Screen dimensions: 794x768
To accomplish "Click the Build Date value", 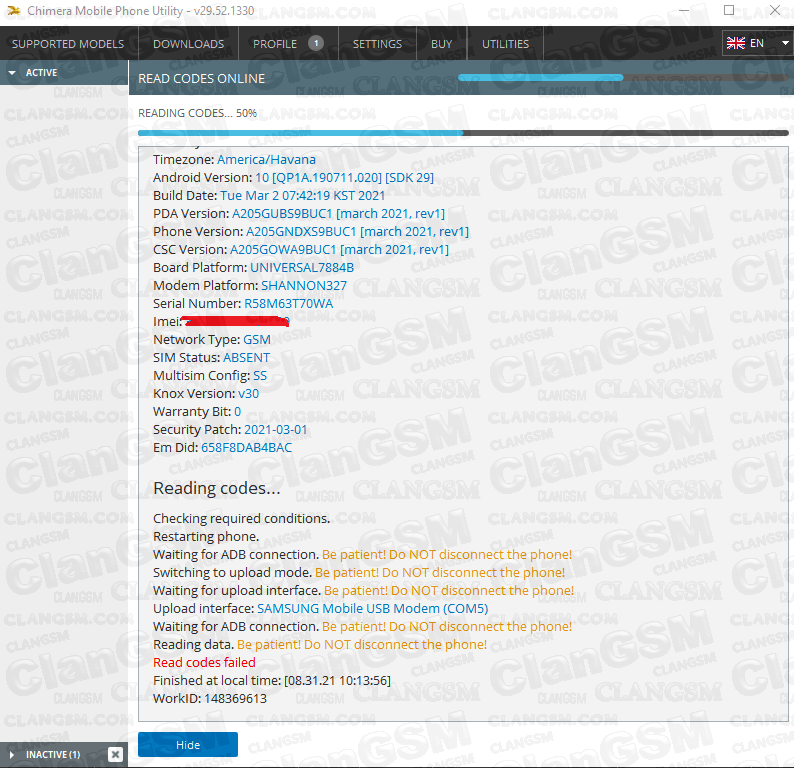I will click(x=303, y=195).
